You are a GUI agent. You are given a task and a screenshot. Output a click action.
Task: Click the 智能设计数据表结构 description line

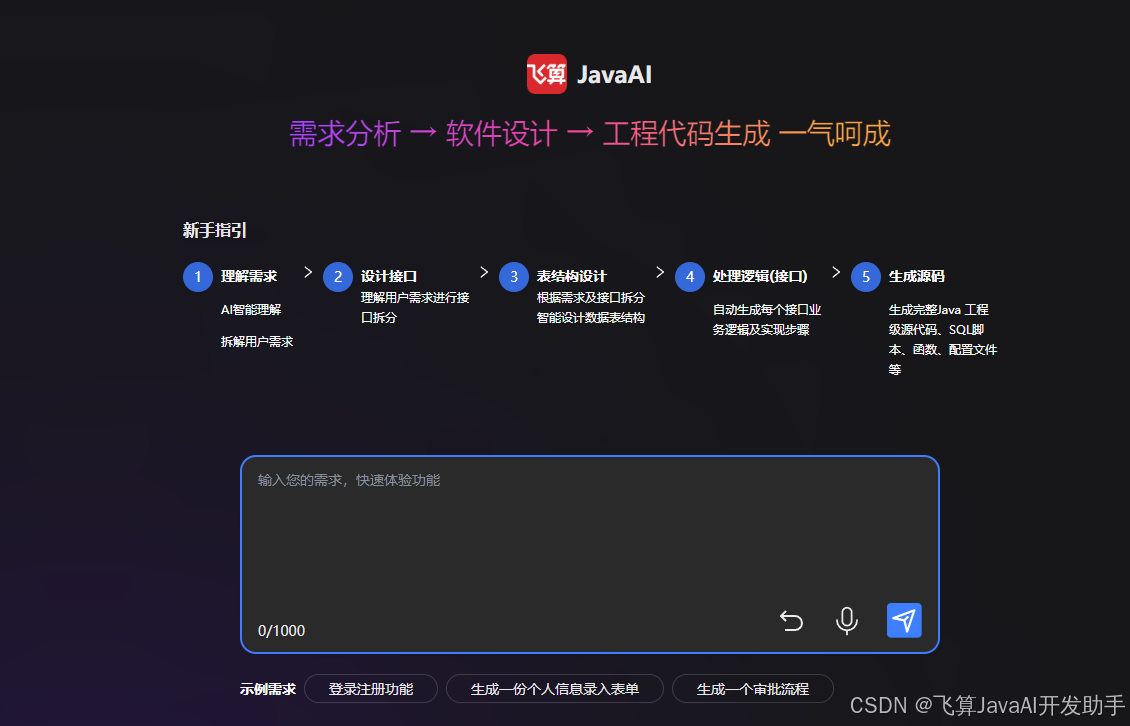pos(590,317)
